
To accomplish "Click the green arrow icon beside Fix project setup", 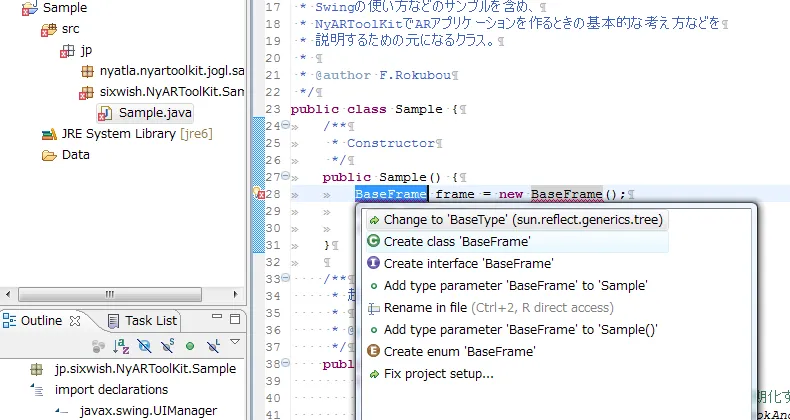I will (374, 374).
